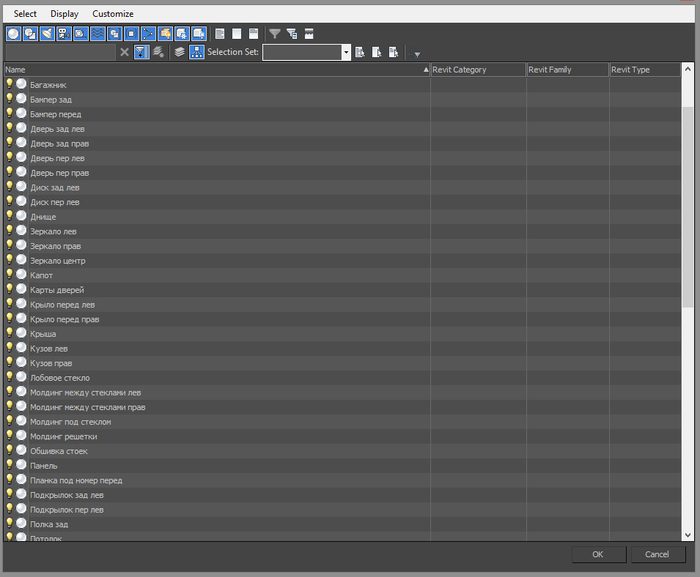Open the Select menu
The image size is (700, 577).
click(x=25, y=14)
